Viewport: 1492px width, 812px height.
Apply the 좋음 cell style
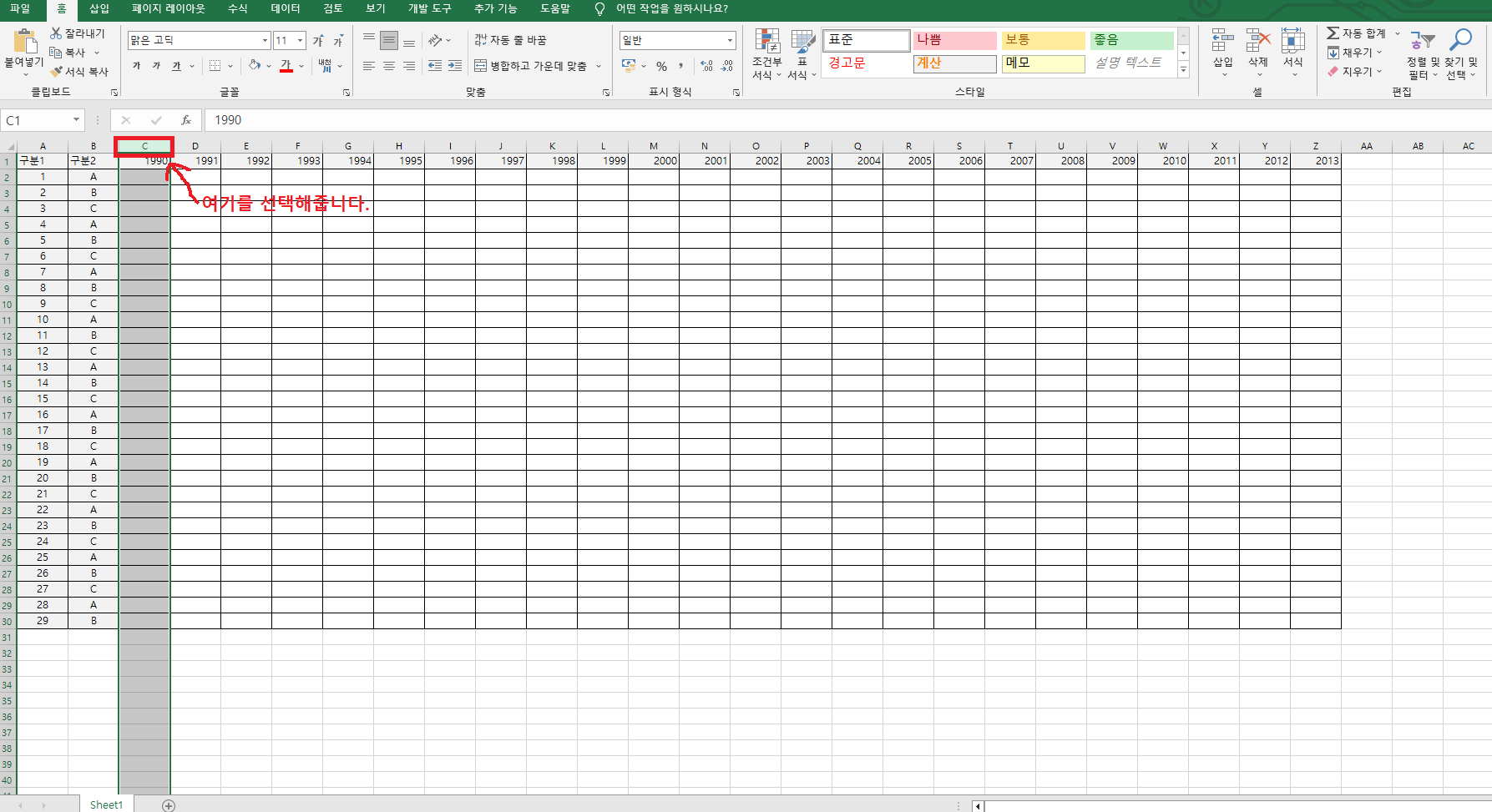pos(1131,40)
